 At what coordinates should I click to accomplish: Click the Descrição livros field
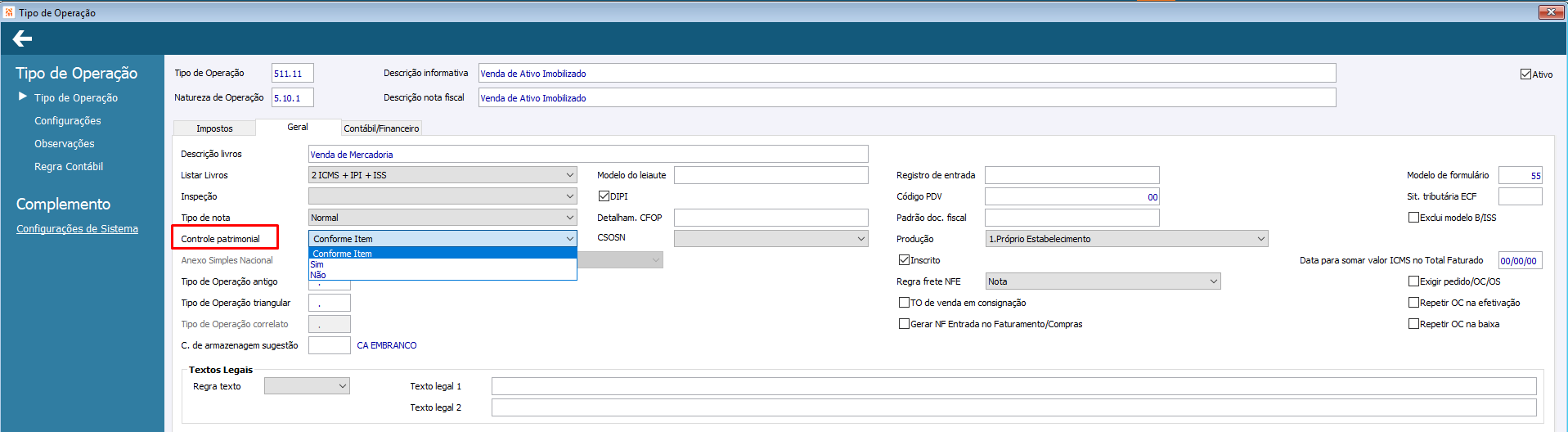(x=588, y=154)
